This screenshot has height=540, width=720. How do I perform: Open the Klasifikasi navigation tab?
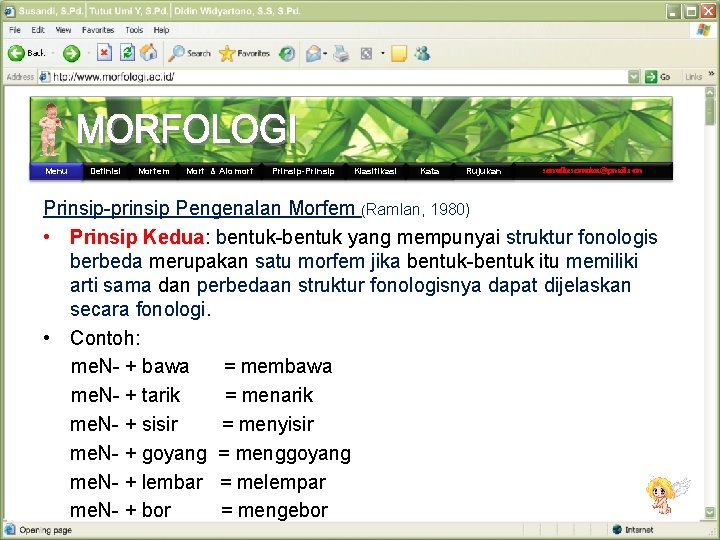click(375, 171)
